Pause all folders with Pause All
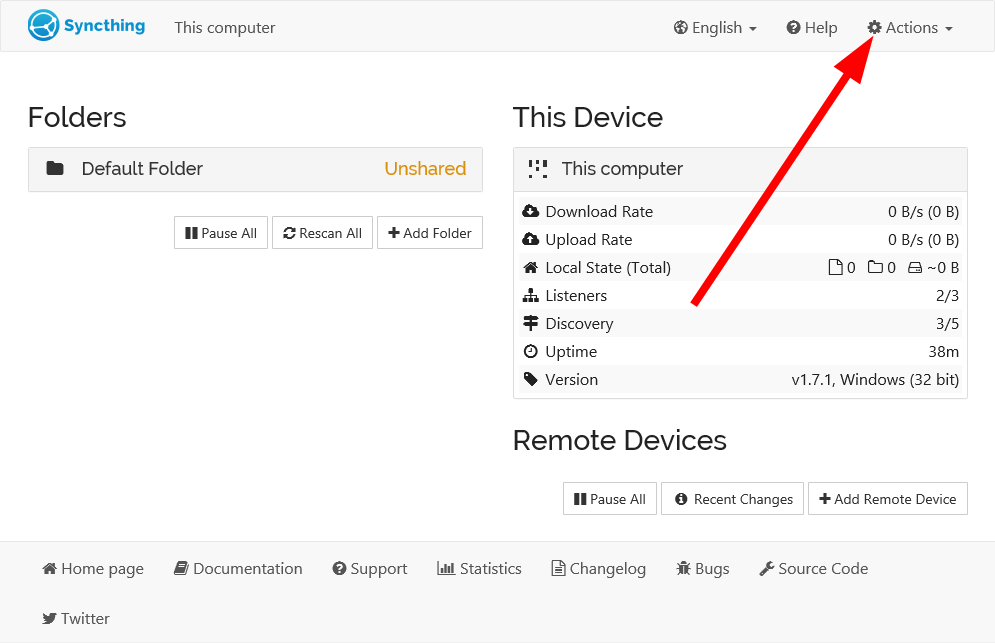 [x=221, y=233]
